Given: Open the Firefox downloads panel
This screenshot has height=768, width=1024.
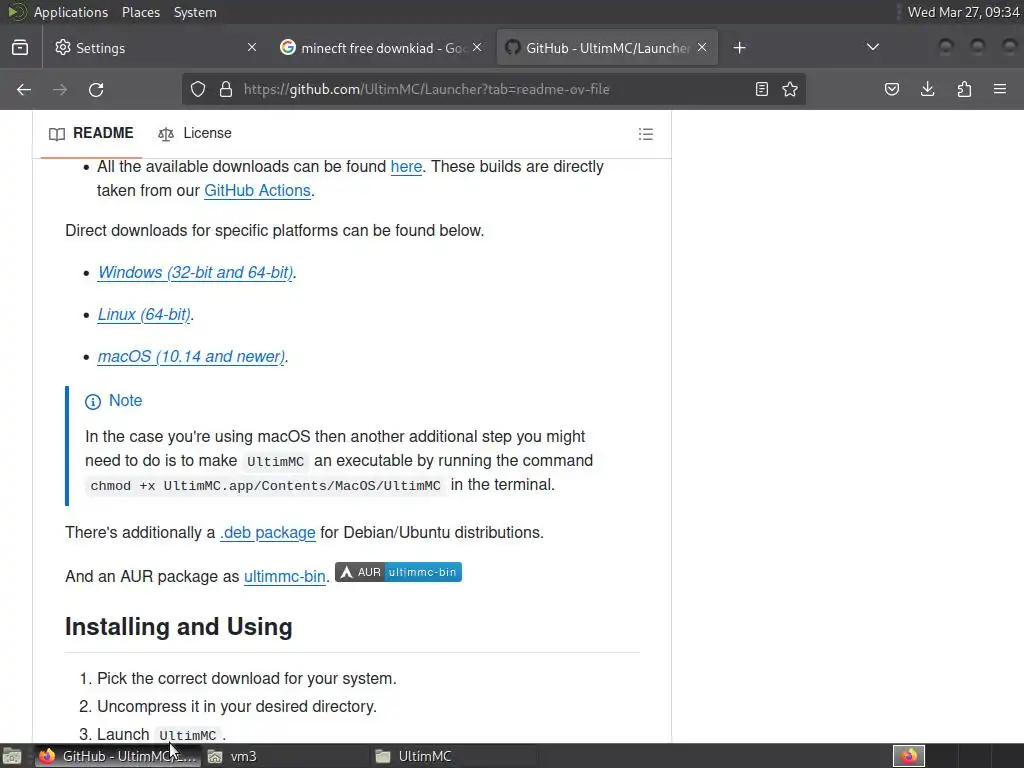Looking at the screenshot, I should click(927, 89).
